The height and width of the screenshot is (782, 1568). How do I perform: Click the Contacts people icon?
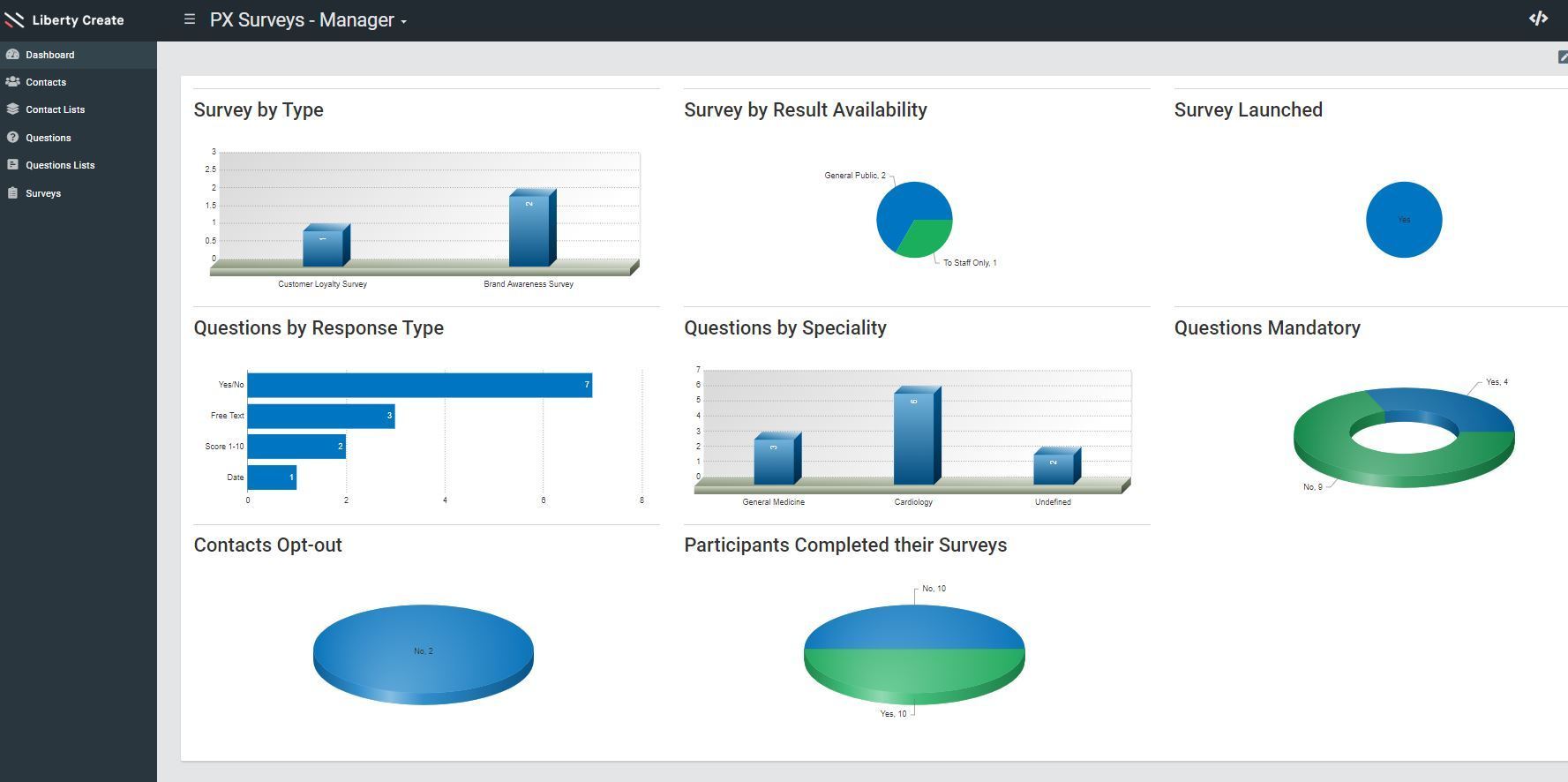pos(12,82)
